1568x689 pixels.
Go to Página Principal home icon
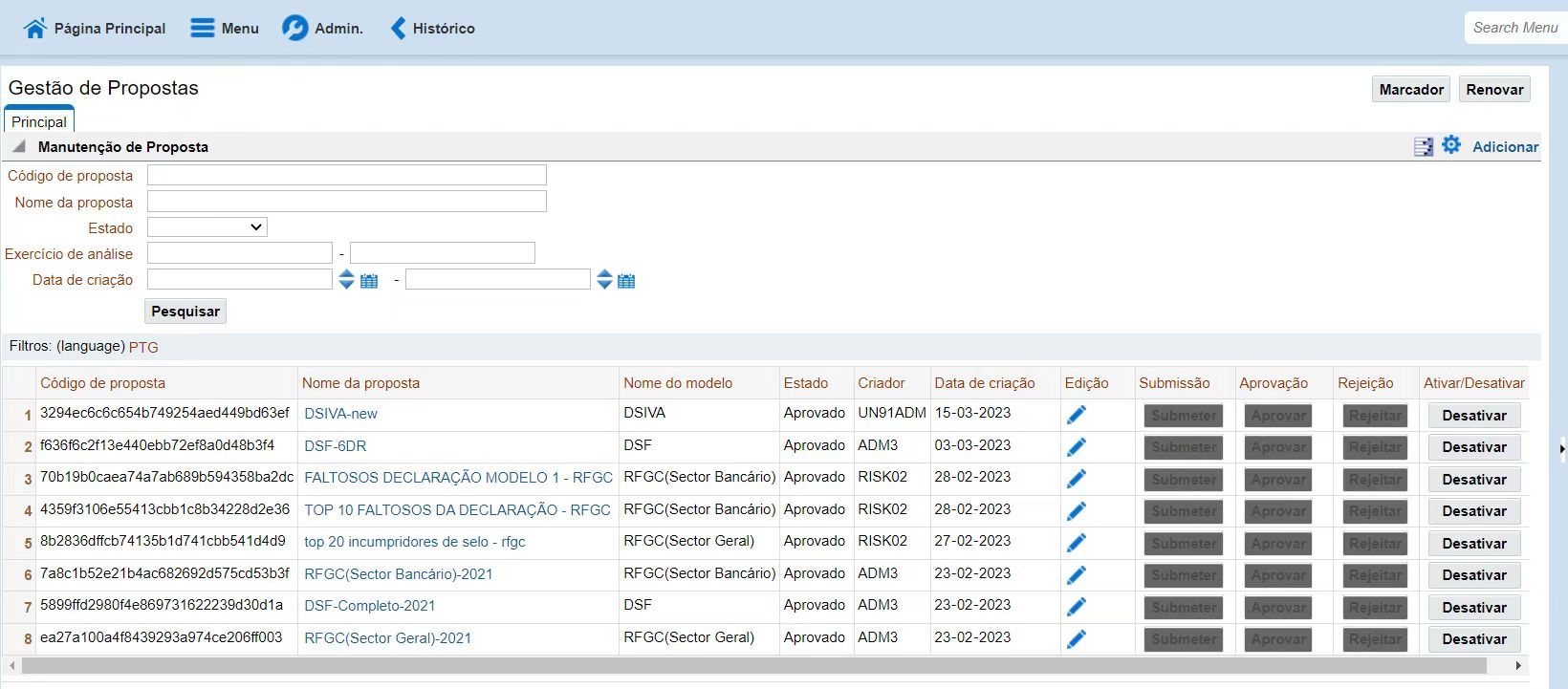pyautogui.click(x=35, y=28)
